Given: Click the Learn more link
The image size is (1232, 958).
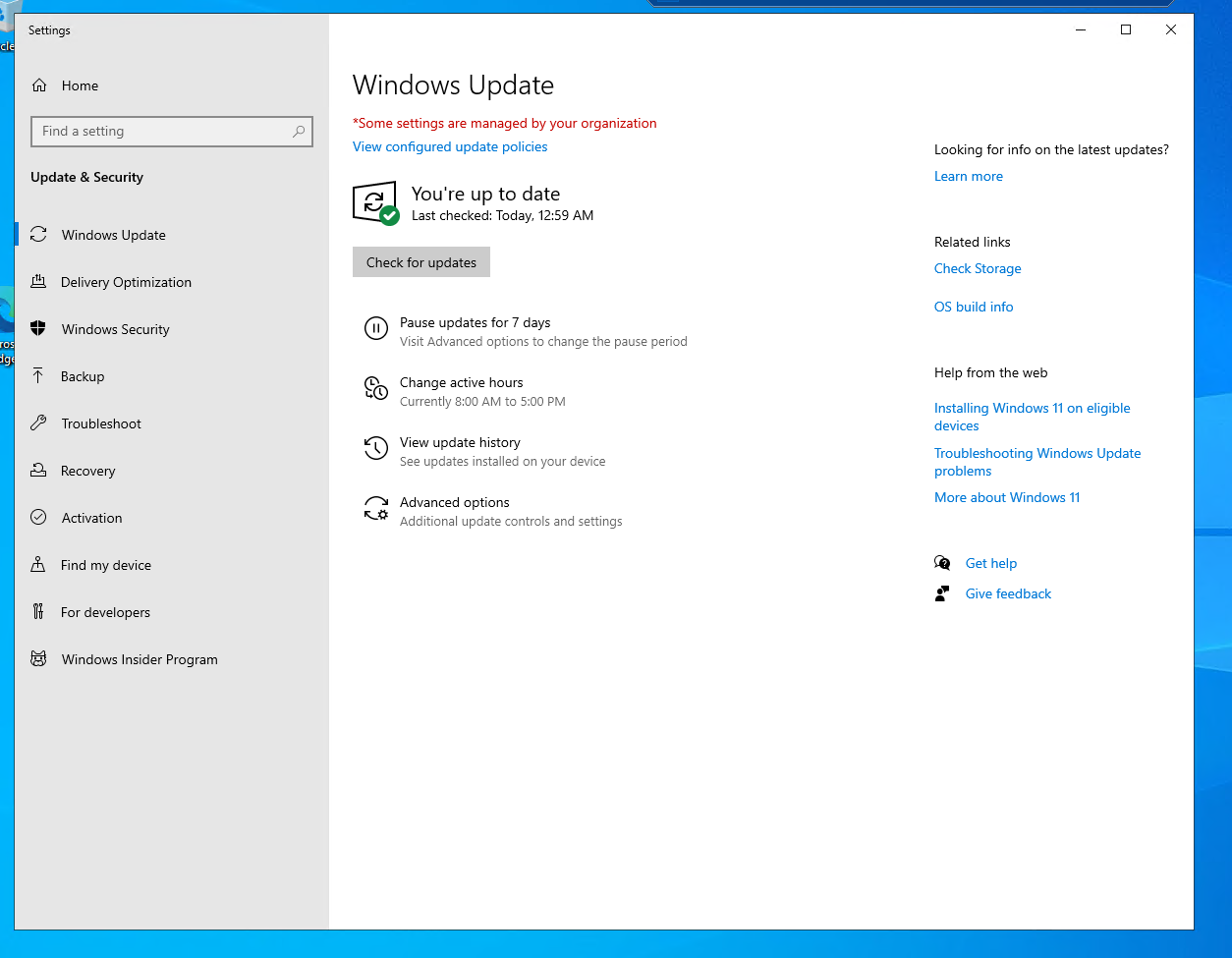Looking at the screenshot, I should [x=969, y=176].
